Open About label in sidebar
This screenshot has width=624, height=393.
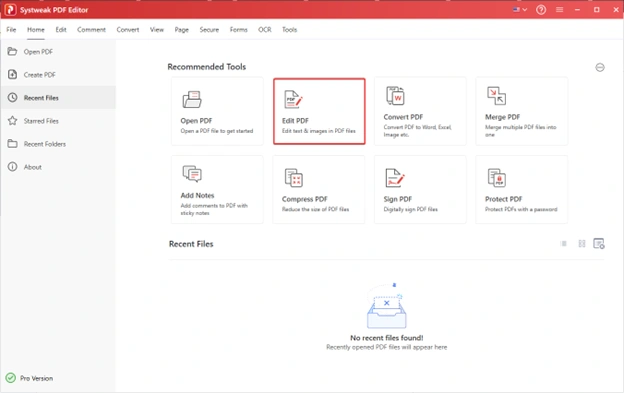tap(33, 167)
